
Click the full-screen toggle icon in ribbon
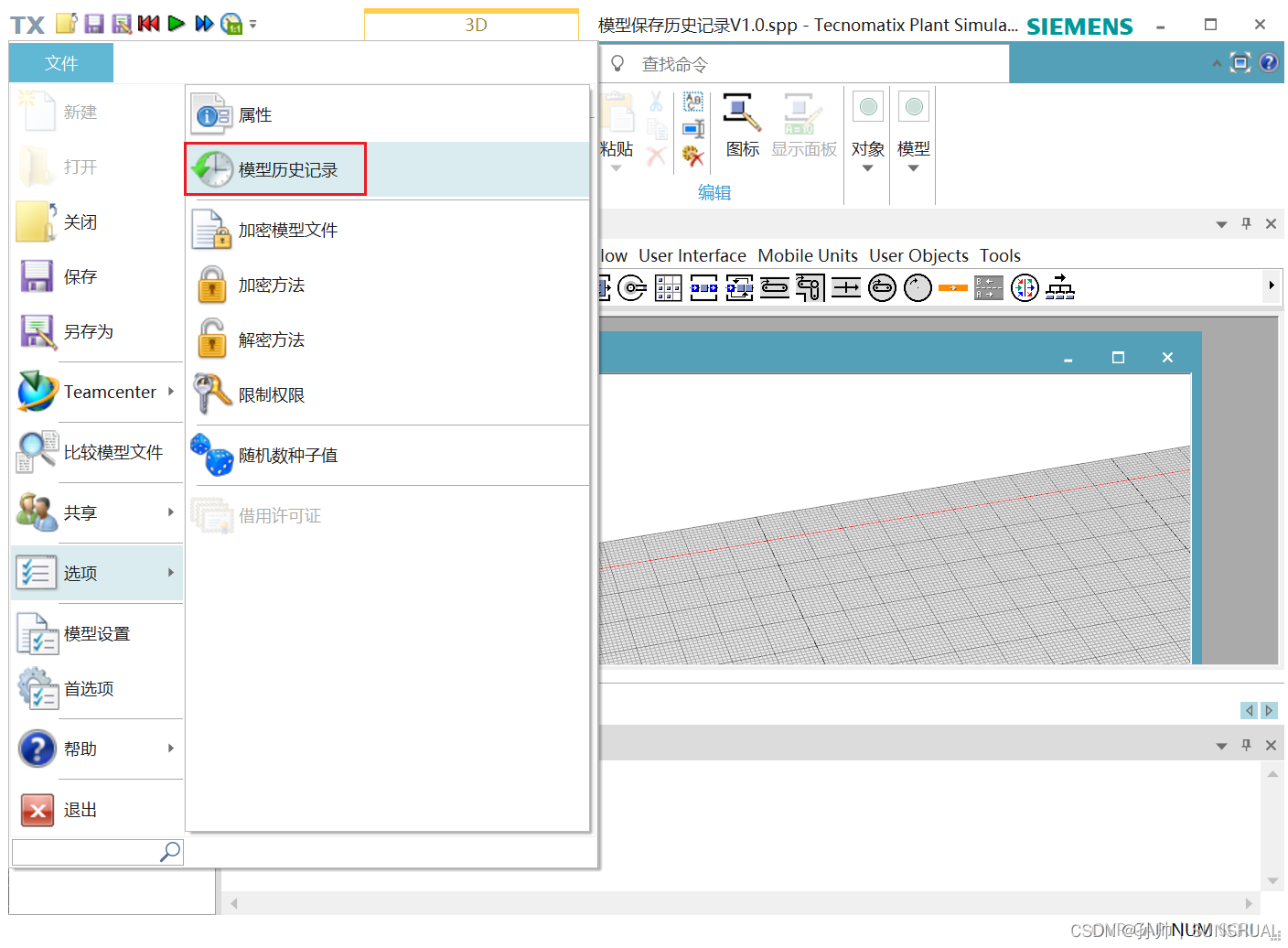1240,62
